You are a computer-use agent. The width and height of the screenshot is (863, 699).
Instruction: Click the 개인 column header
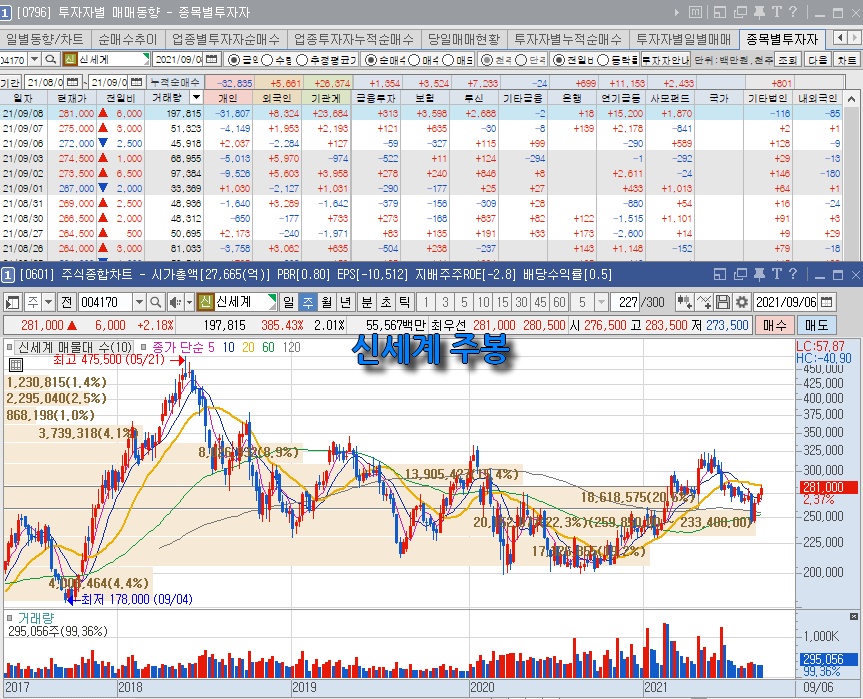[x=227, y=98]
